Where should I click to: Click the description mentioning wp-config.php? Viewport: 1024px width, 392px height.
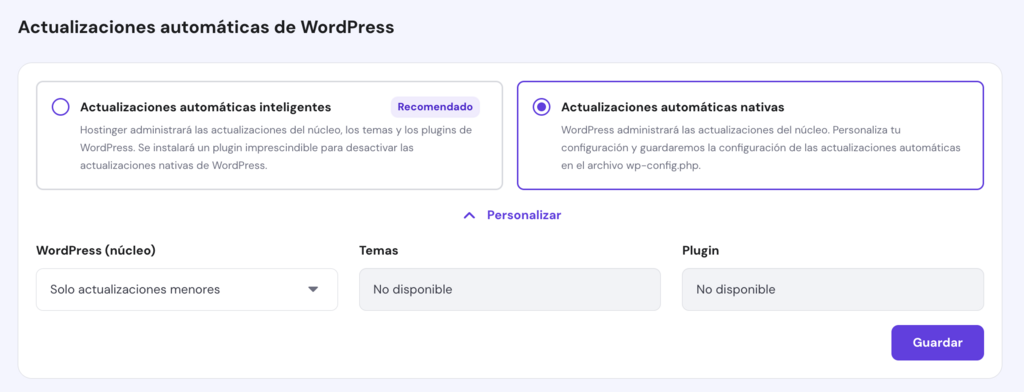[x=760, y=148]
